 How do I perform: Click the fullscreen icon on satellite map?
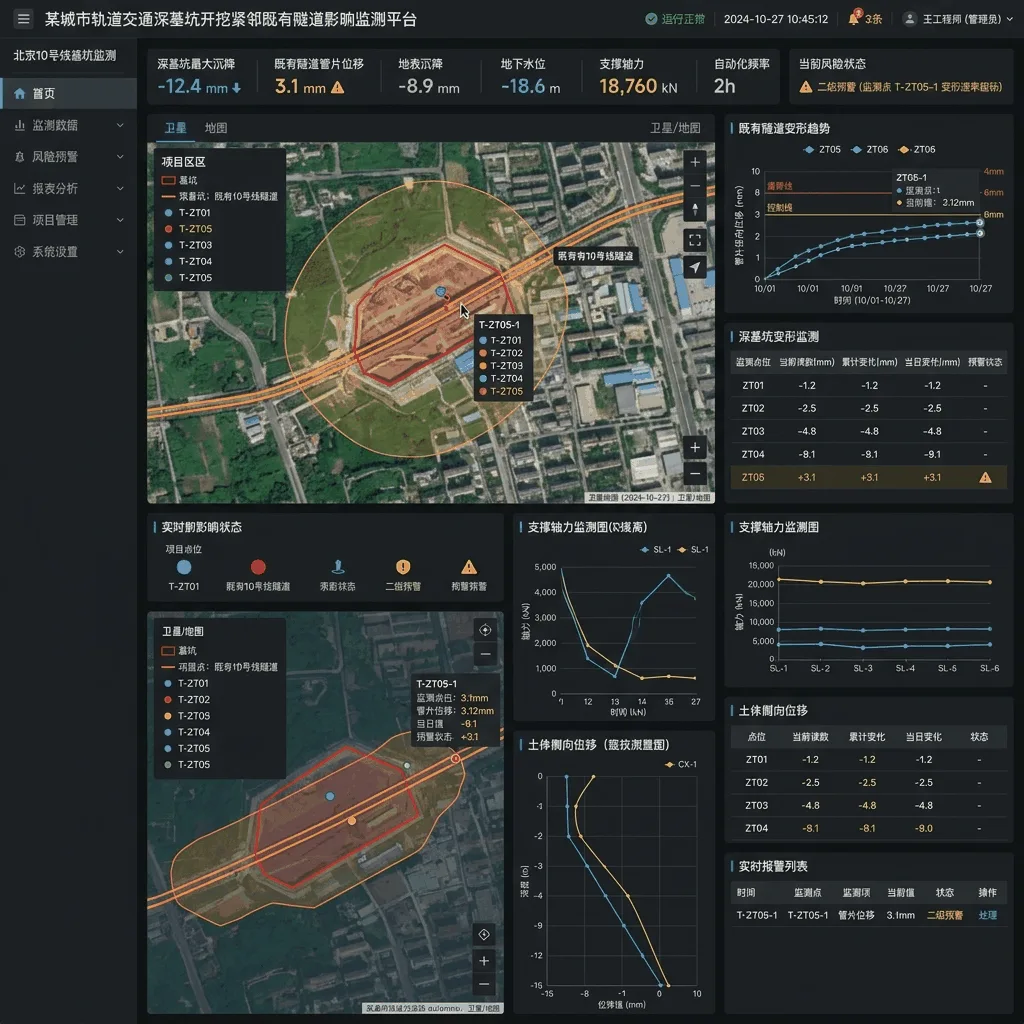coord(695,240)
